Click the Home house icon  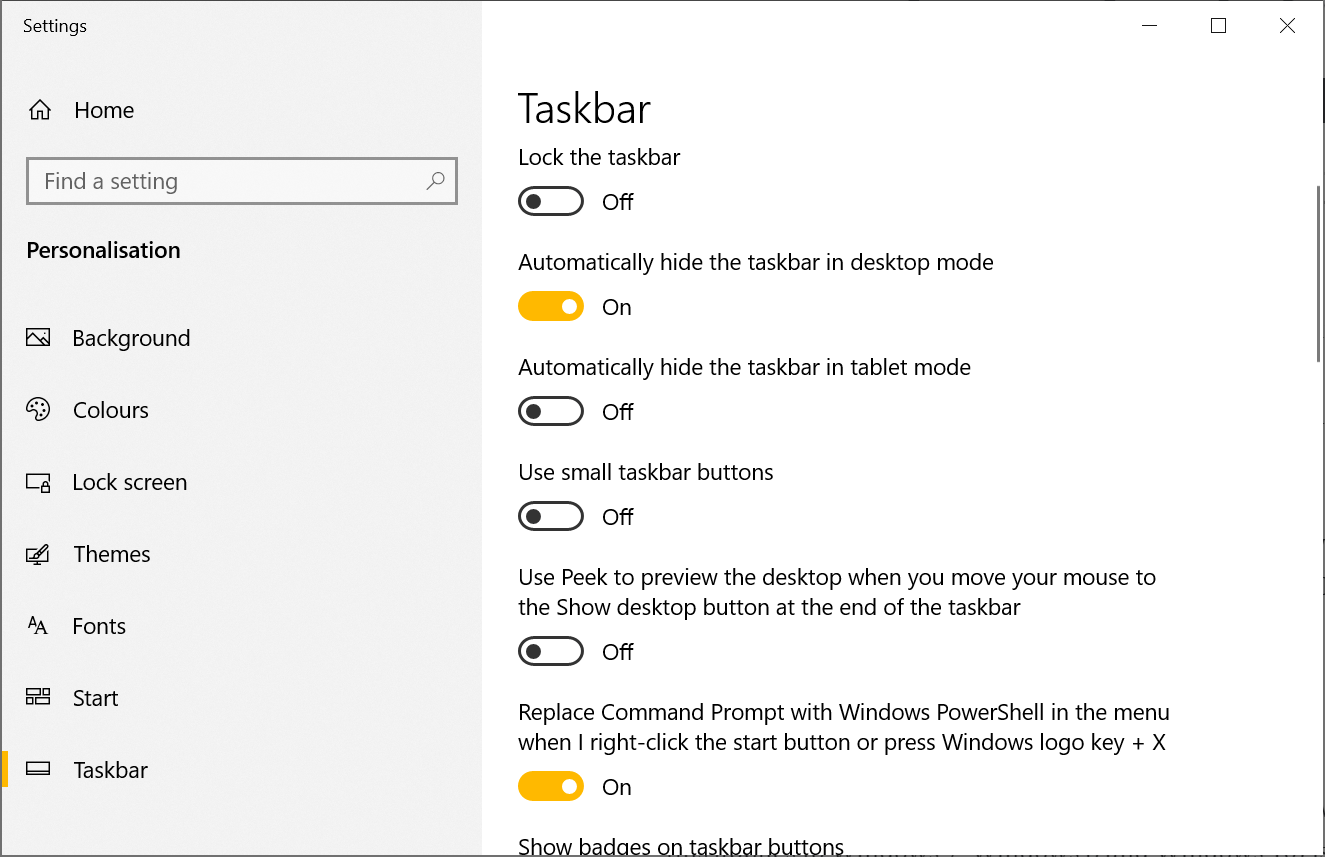[39, 110]
